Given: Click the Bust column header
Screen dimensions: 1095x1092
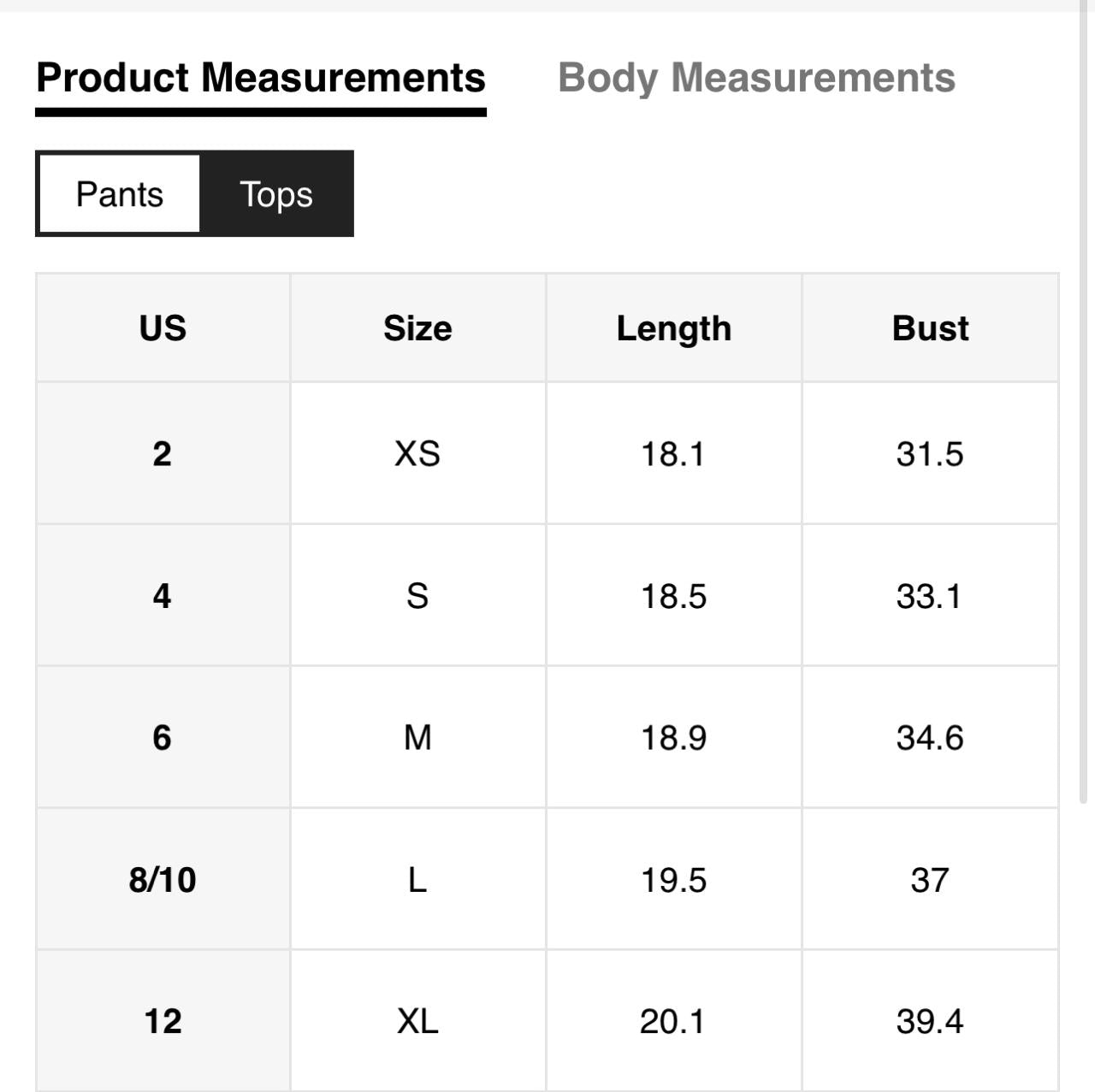Looking at the screenshot, I should click(930, 328).
